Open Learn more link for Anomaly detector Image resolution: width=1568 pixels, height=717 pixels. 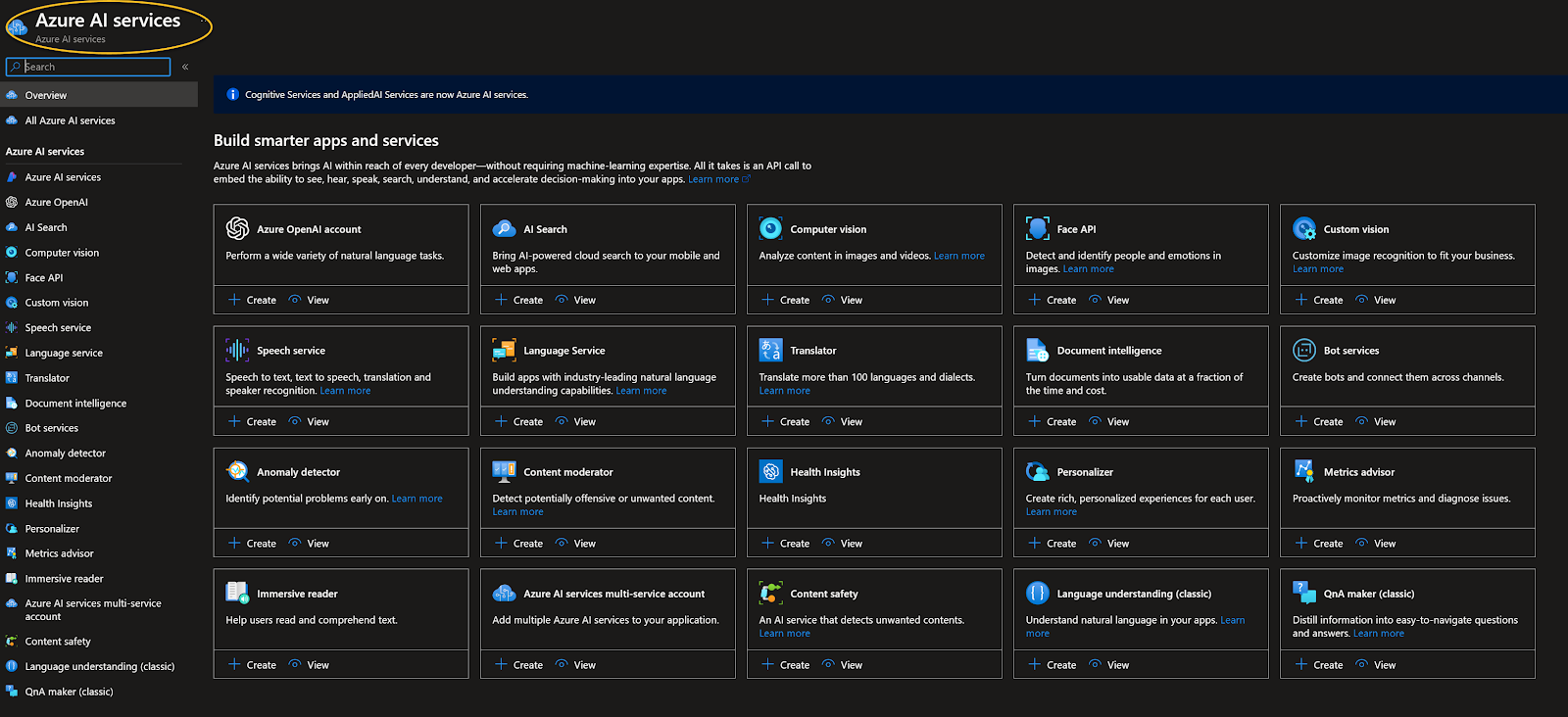(417, 499)
